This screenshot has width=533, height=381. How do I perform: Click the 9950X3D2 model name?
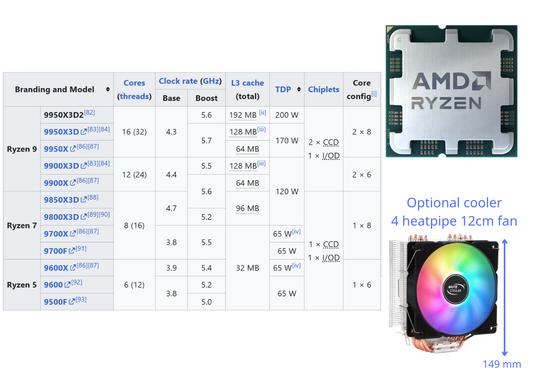click(64, 115)
